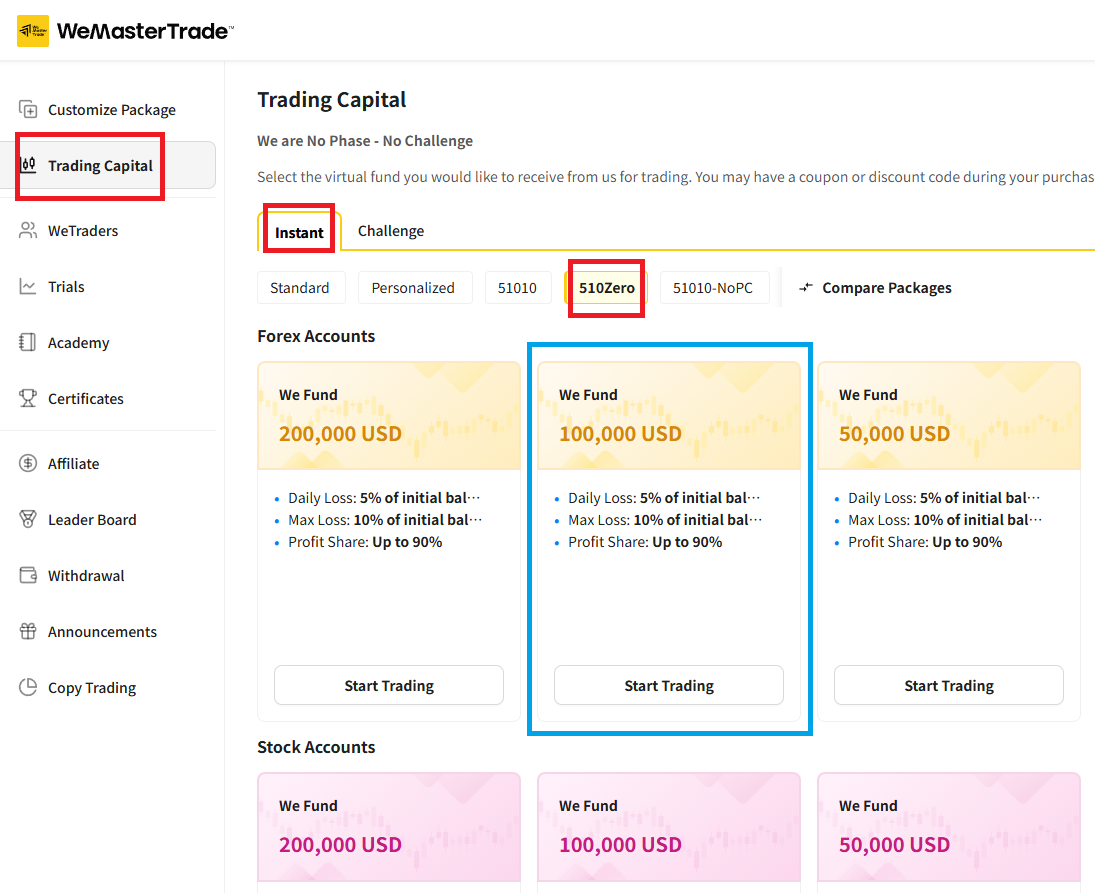The width and height of the screenshot is (1095, 893).
Task: Select the 51010 package type
Action: click(x=517, y=288)
